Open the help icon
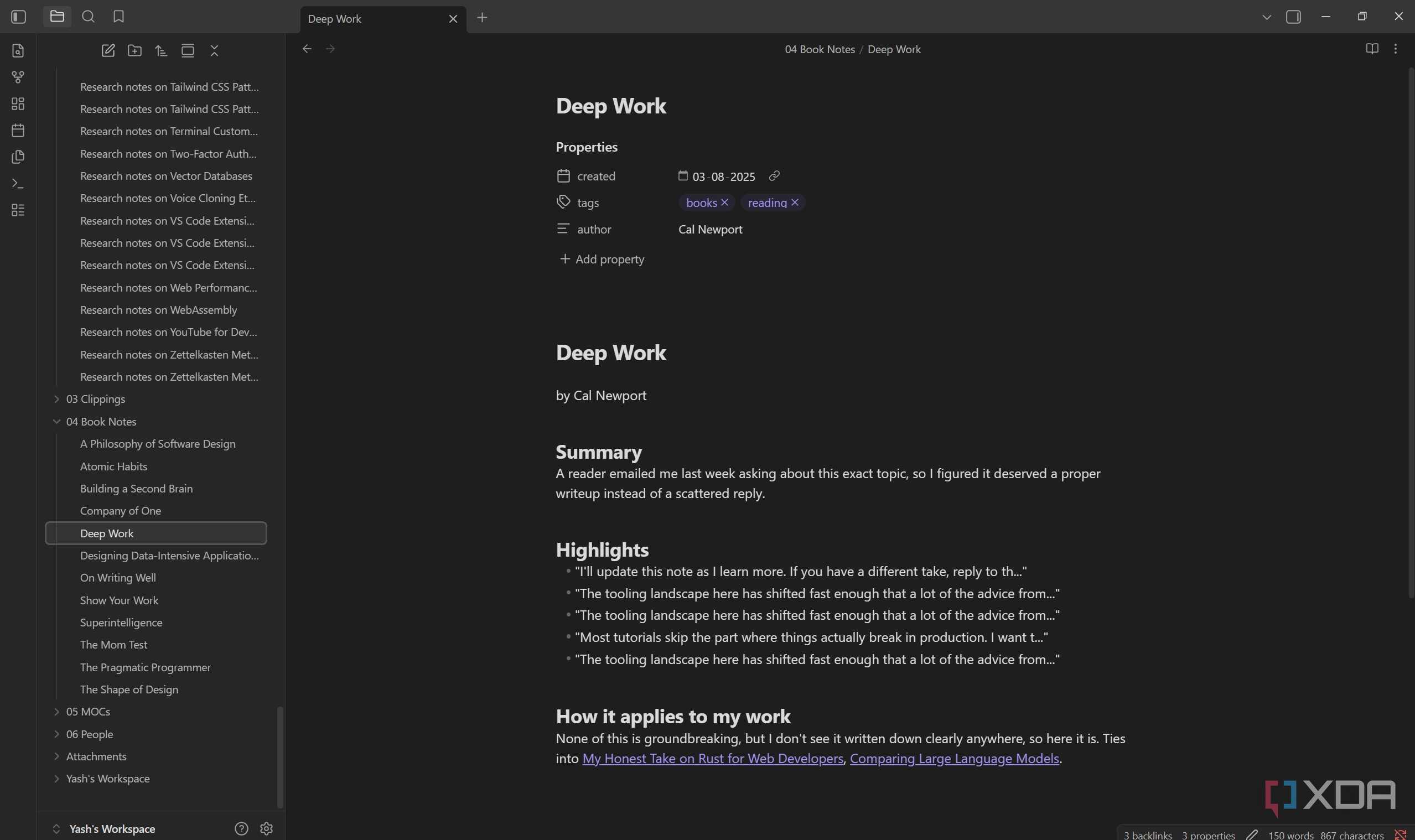 click(241, 829)
